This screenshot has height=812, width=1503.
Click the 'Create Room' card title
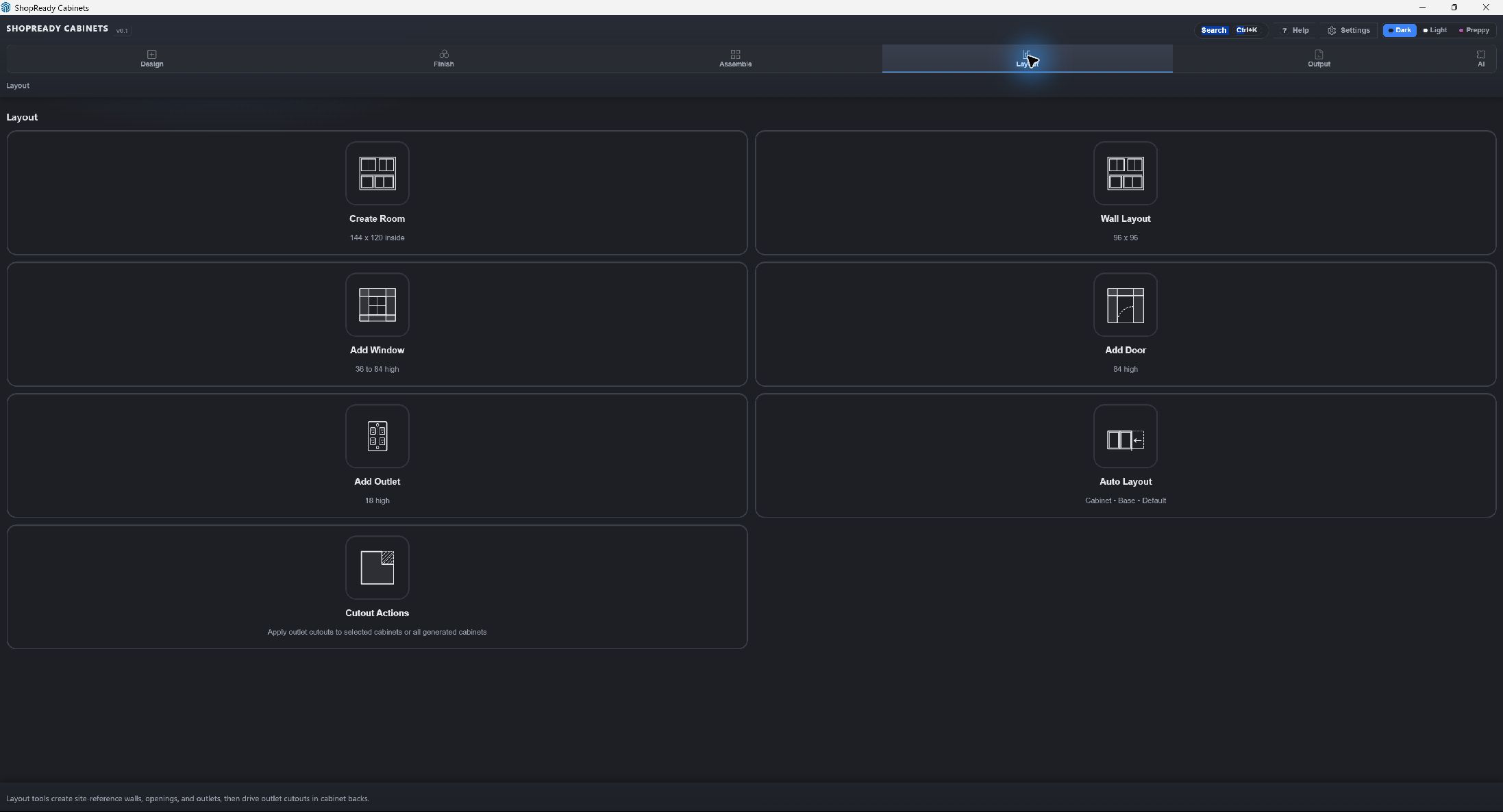click(377, 218)
